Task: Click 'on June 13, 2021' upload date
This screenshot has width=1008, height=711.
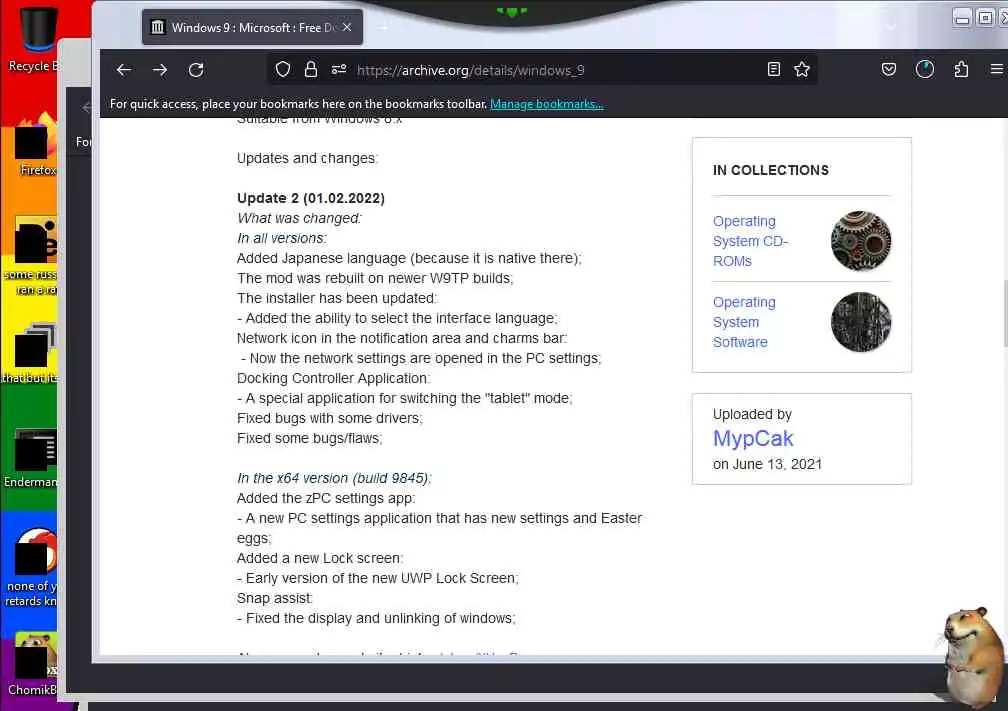Action: [x=767, y=464]
